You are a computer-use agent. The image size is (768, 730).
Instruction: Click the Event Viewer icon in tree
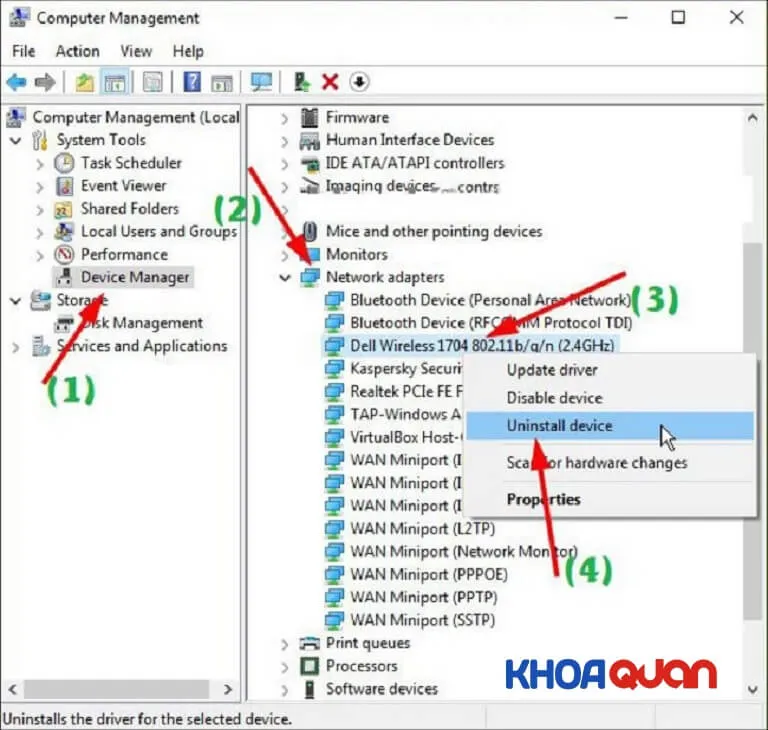[65, 186]
